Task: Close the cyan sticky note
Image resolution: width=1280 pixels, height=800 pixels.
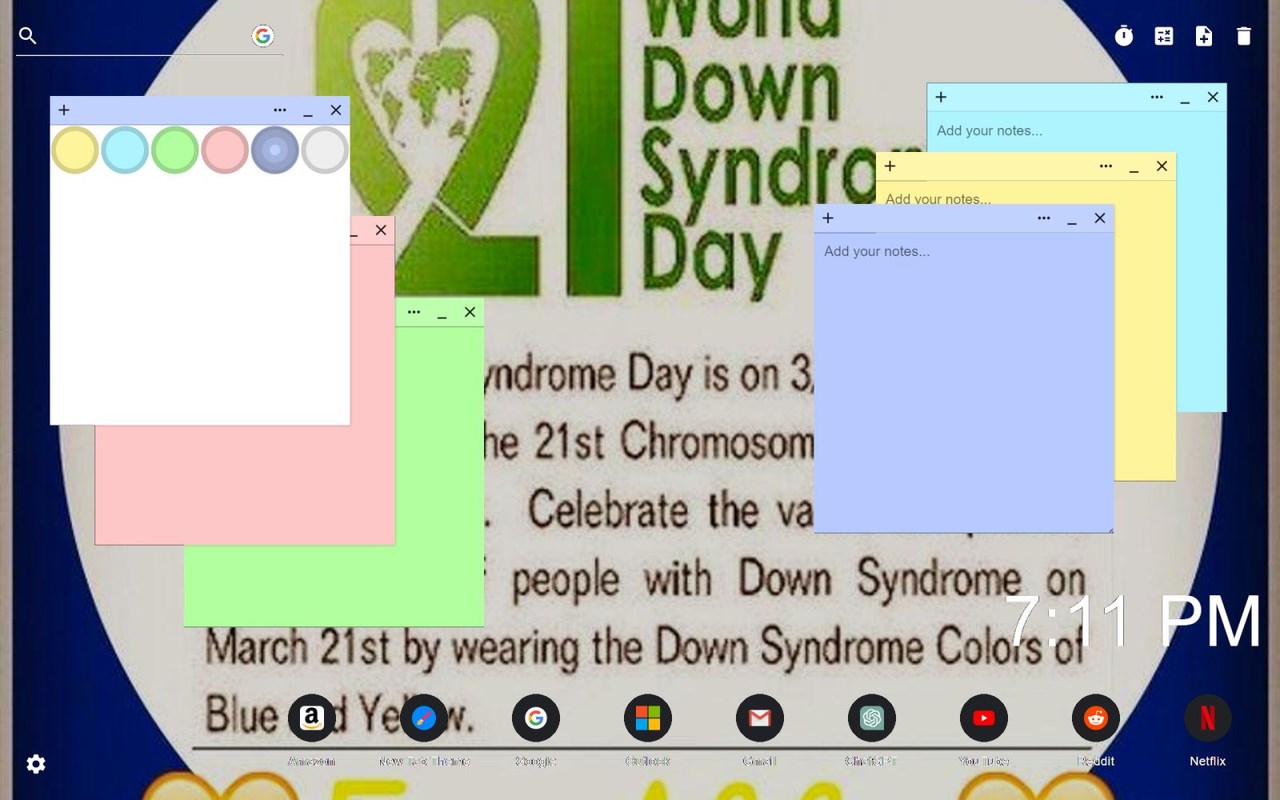Action: point(1213,97)
